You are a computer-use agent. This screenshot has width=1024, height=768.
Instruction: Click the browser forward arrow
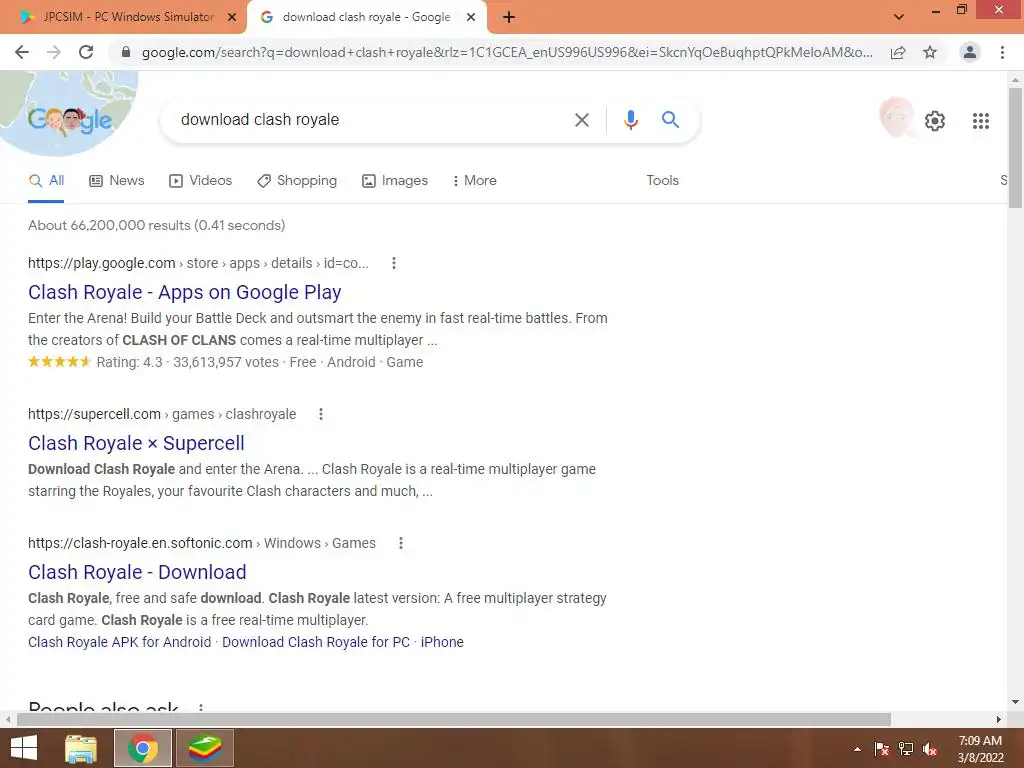tap(54, 52)
